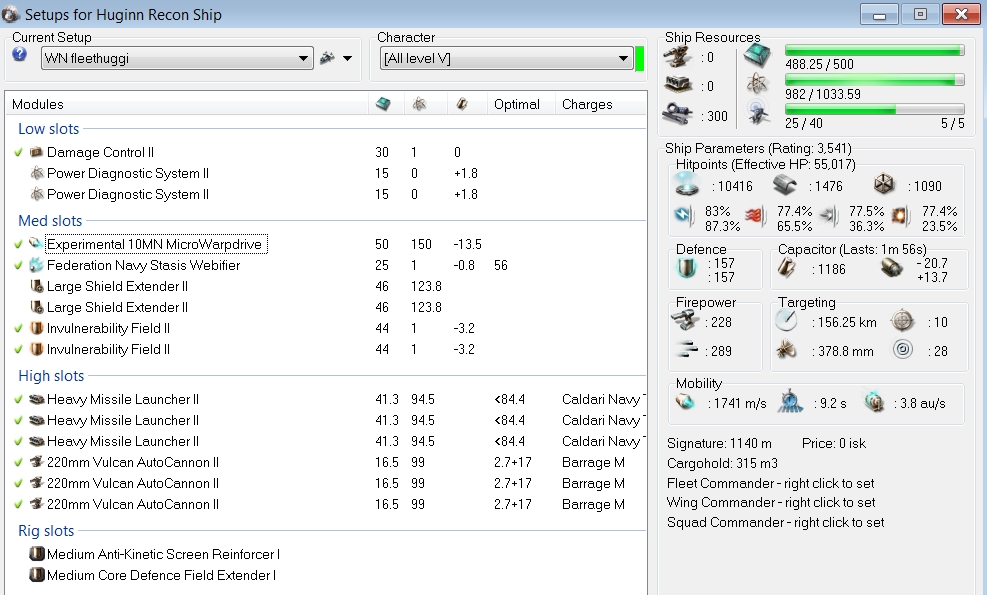987x595 pixels.
Task: Click the CPU column header icon
Action: (383, 104)
